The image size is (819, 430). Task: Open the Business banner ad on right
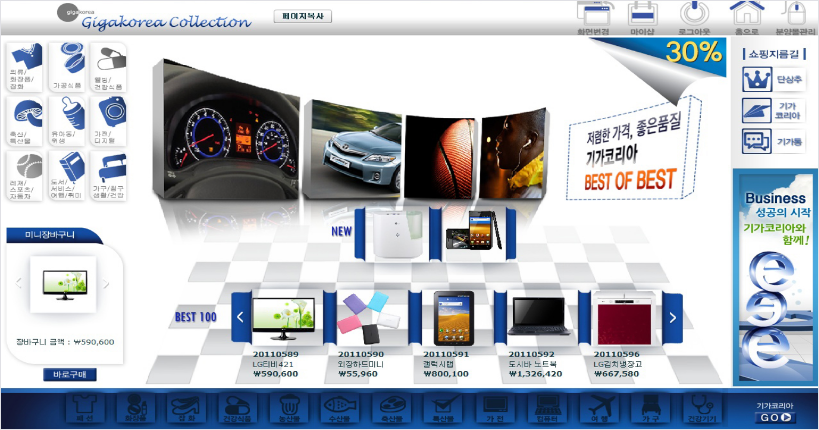pyautogui.click(x=775, y=277)
